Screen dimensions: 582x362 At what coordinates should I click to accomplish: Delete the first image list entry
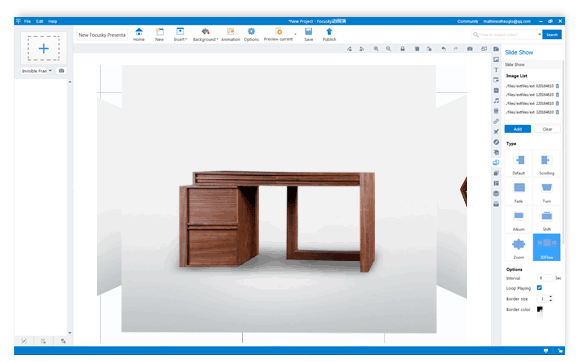(557, 86)
